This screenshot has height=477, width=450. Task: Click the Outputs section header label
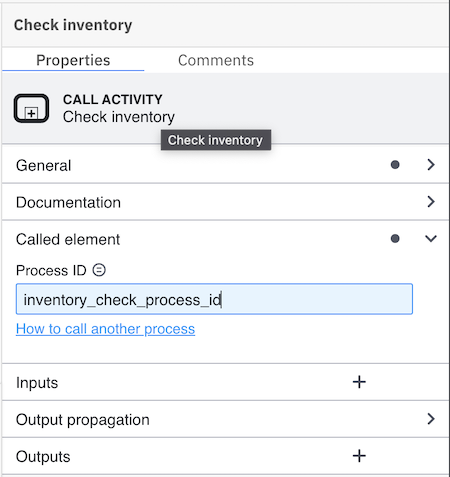(x=43, y=456)
